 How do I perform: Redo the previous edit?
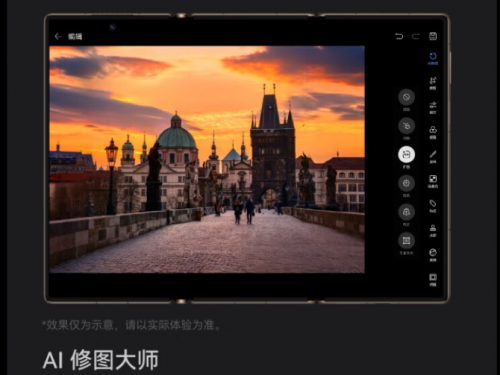click(x=416, y=36)
